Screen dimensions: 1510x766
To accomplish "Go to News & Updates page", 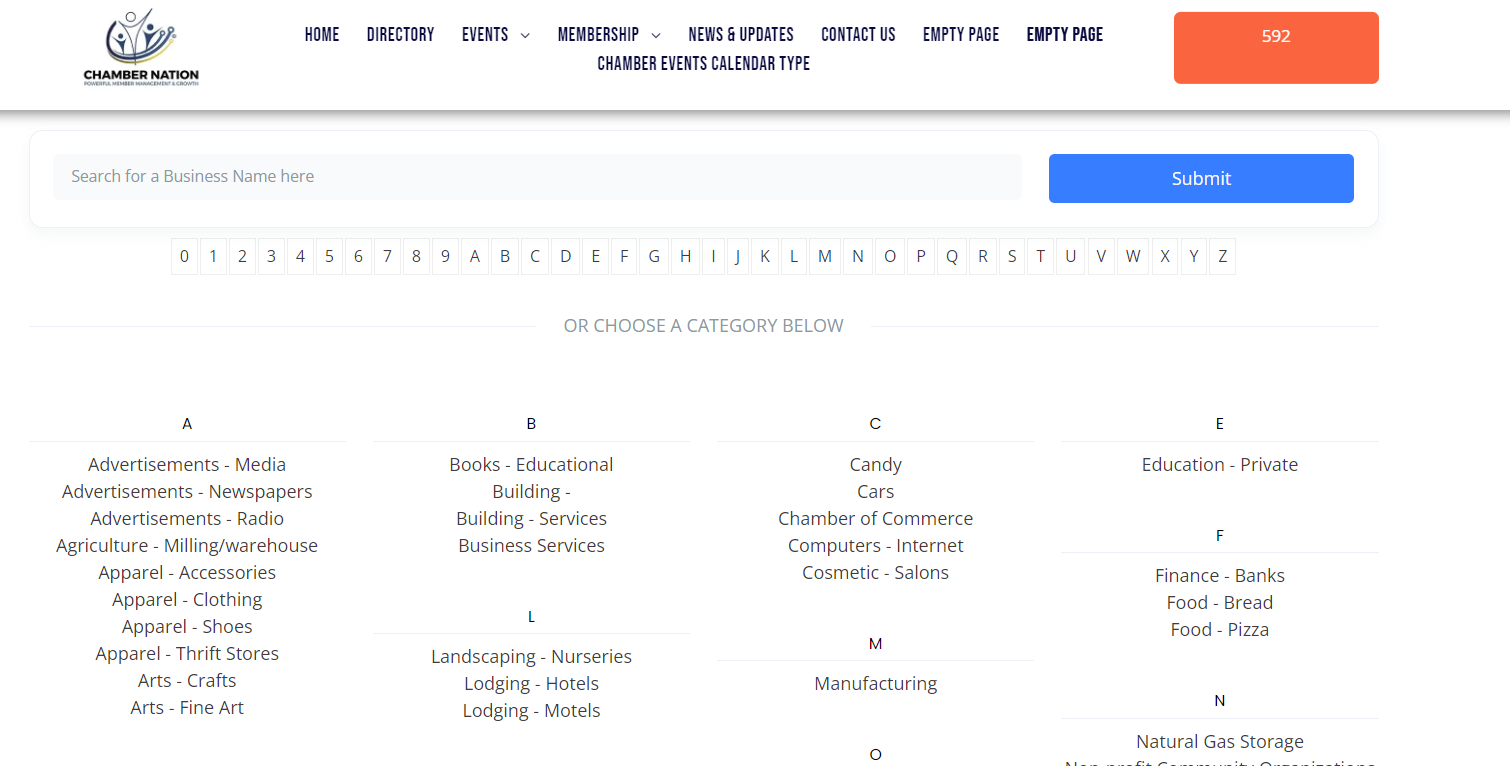I will click(741, 35).
